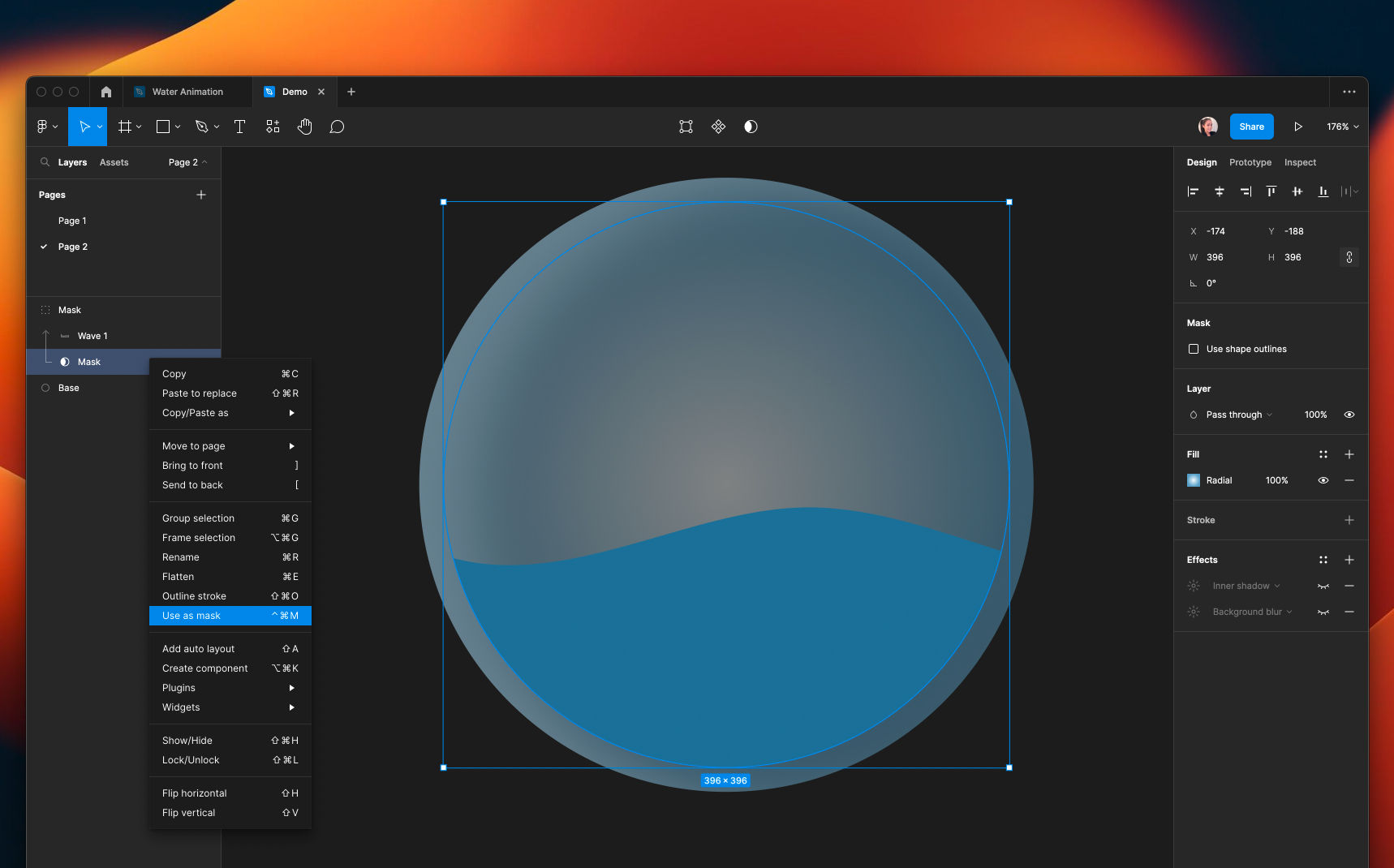Viewport: 1394px width, 868px height.
Task: Click the Create component icon in toolbar
Action: click(x=719, y=127)
